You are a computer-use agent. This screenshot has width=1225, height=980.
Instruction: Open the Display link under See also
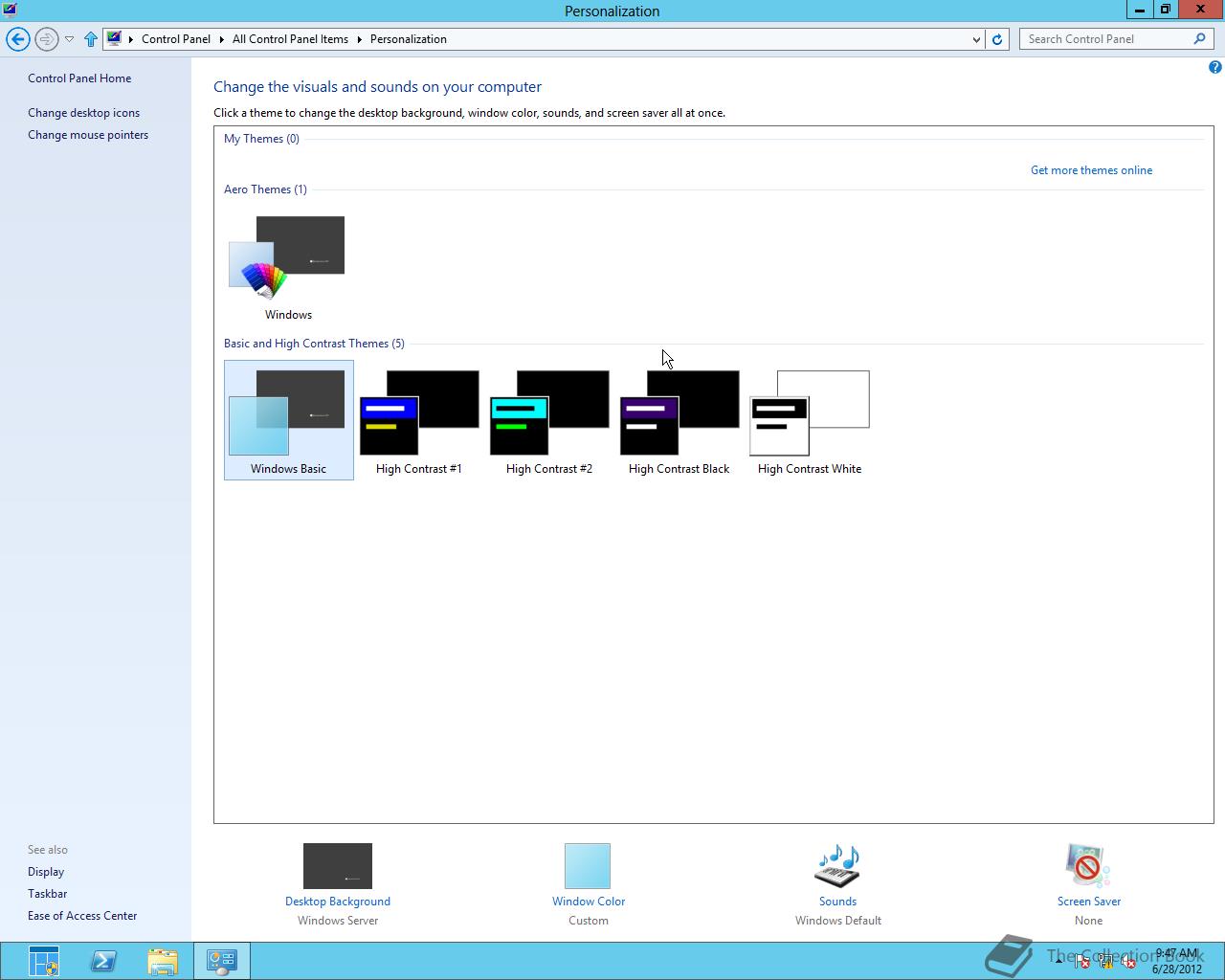pos(46,872)
